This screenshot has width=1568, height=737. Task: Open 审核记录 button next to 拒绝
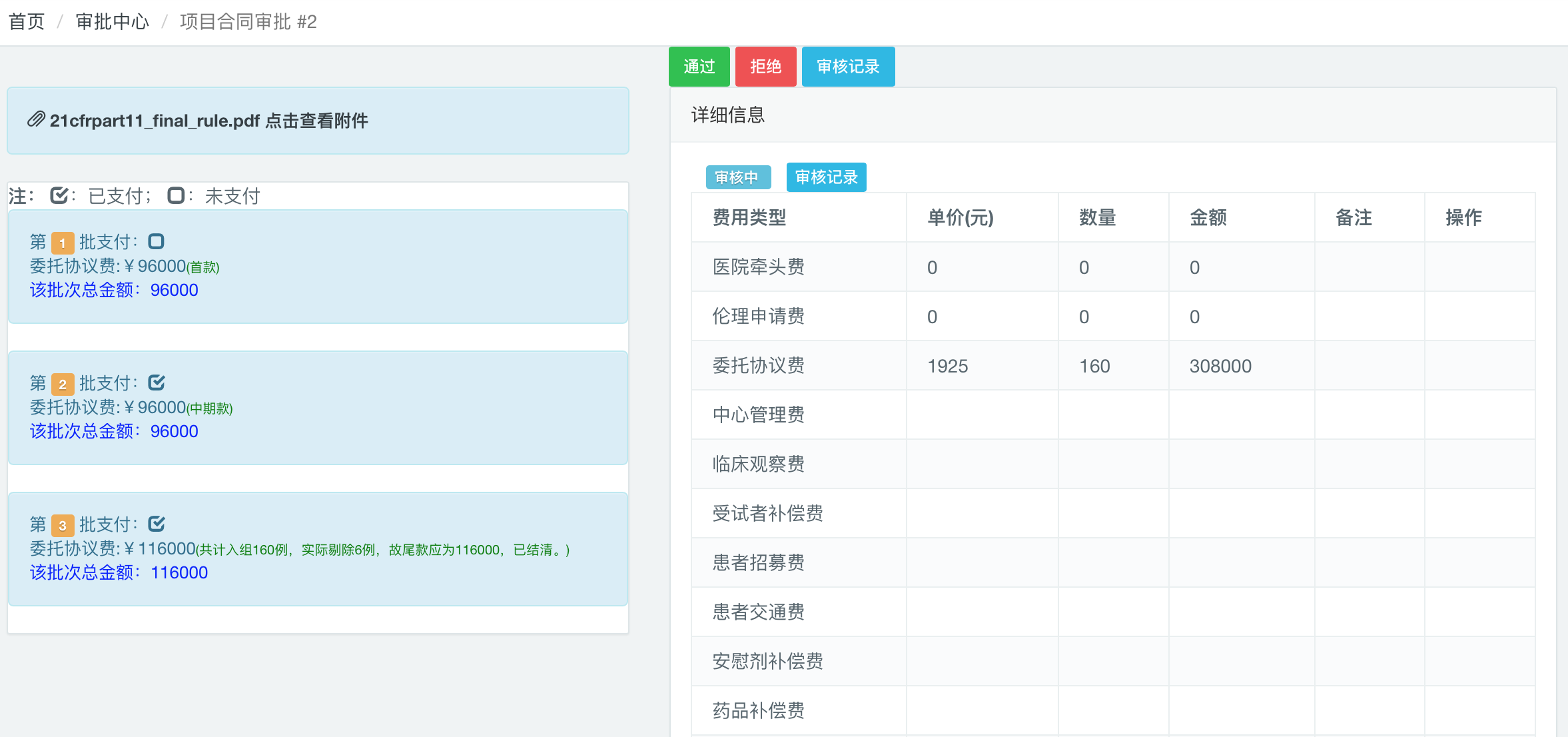coord(849,67)
